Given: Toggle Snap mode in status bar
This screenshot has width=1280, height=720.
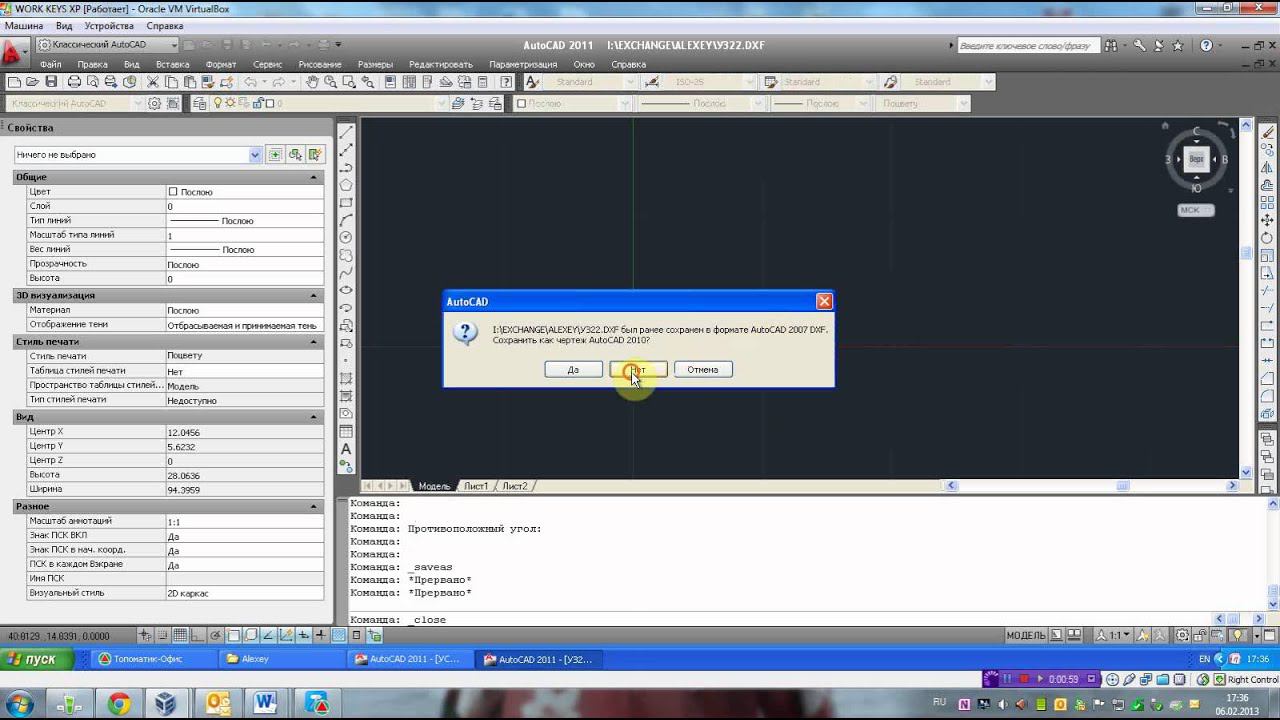Looking at the screenshot, I should 163,636.
